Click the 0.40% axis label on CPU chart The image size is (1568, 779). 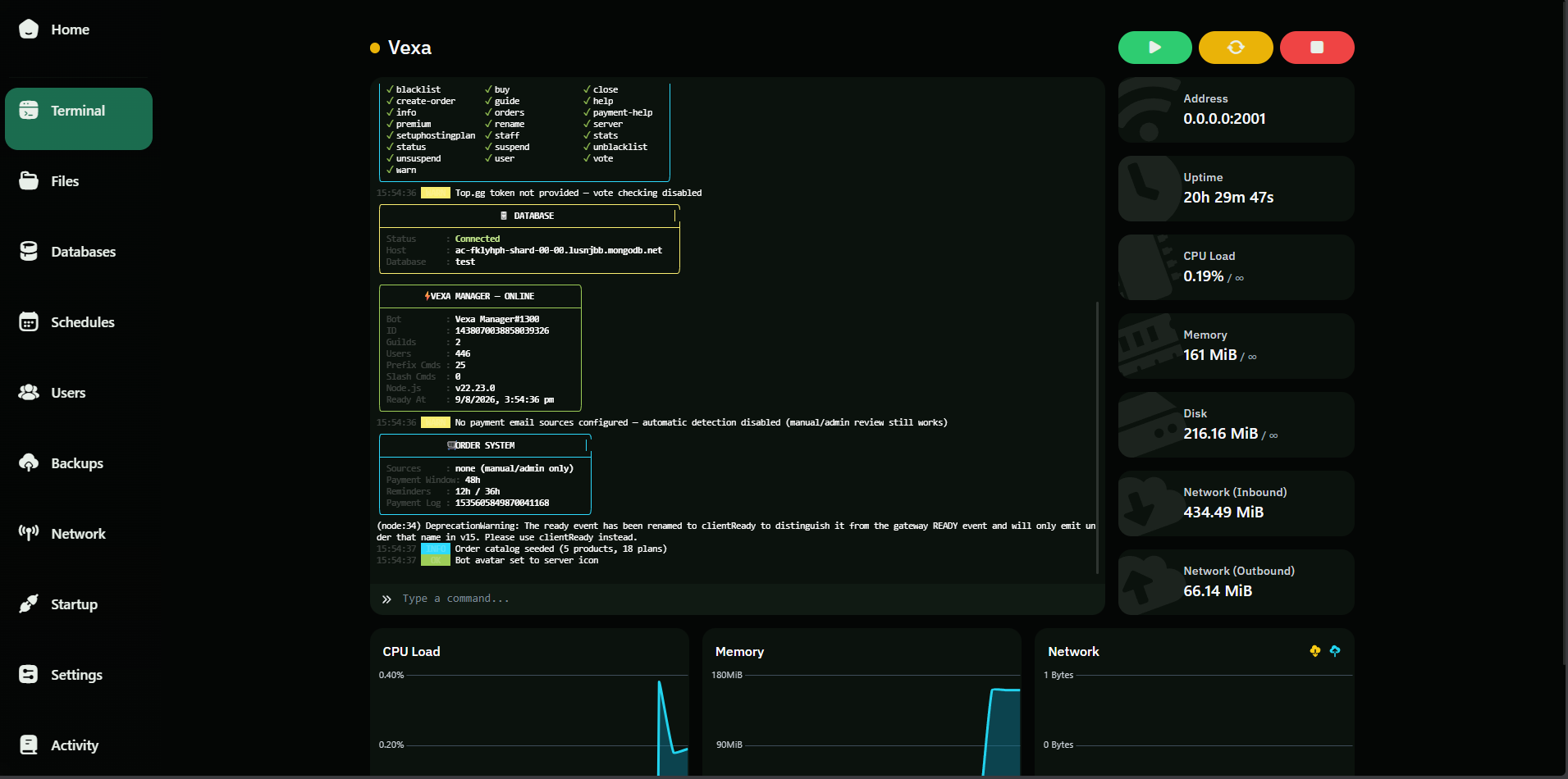pos(391,675)
